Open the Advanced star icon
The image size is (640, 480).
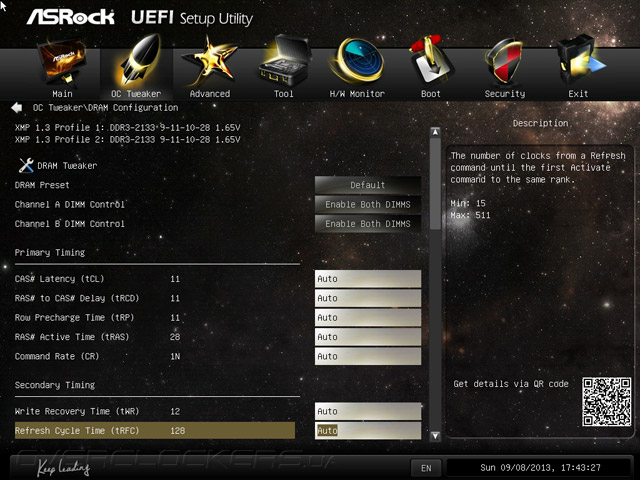click(209, 61)
